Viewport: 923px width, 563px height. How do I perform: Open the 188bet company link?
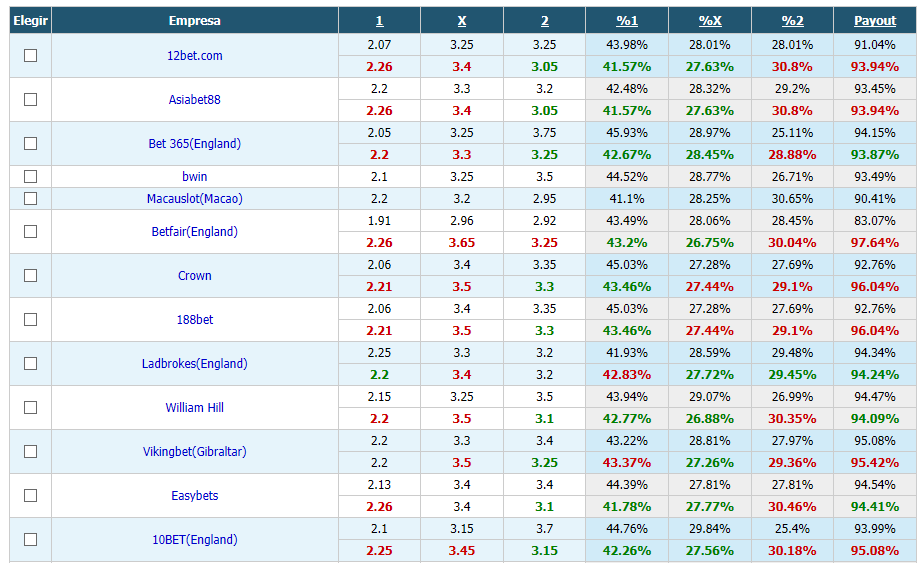(195, 320)
